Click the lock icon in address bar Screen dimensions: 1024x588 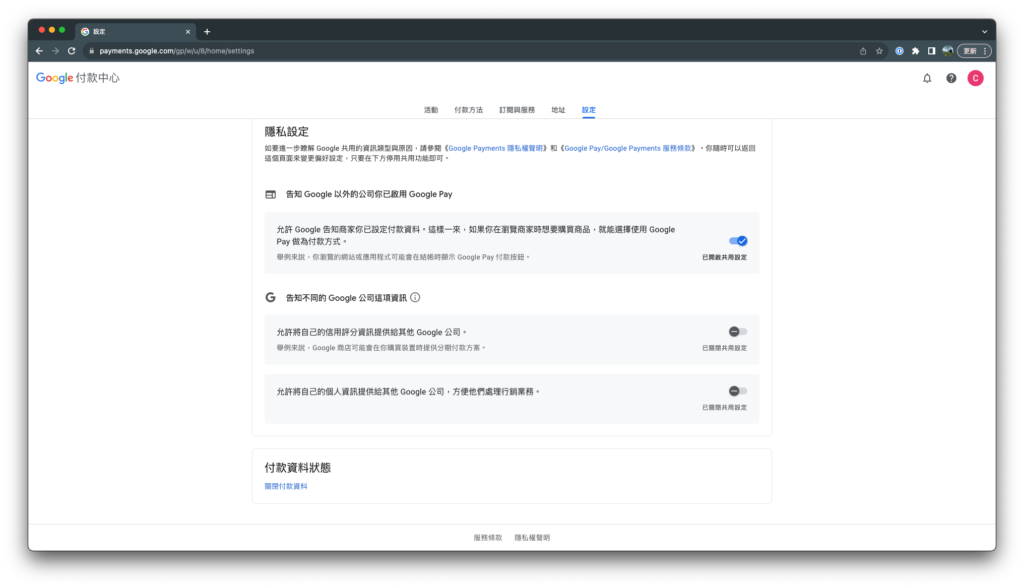coord(91,51)
